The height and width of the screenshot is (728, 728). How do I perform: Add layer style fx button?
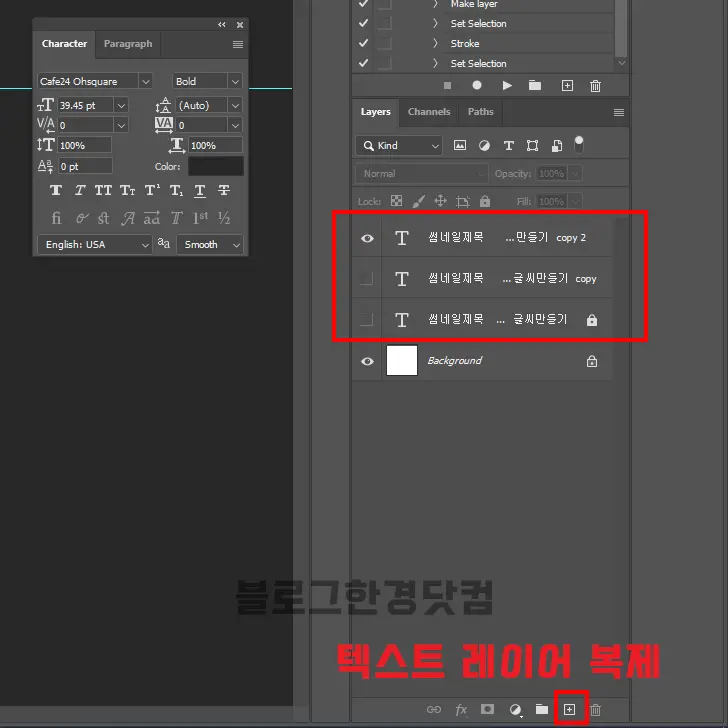point(461,709)
